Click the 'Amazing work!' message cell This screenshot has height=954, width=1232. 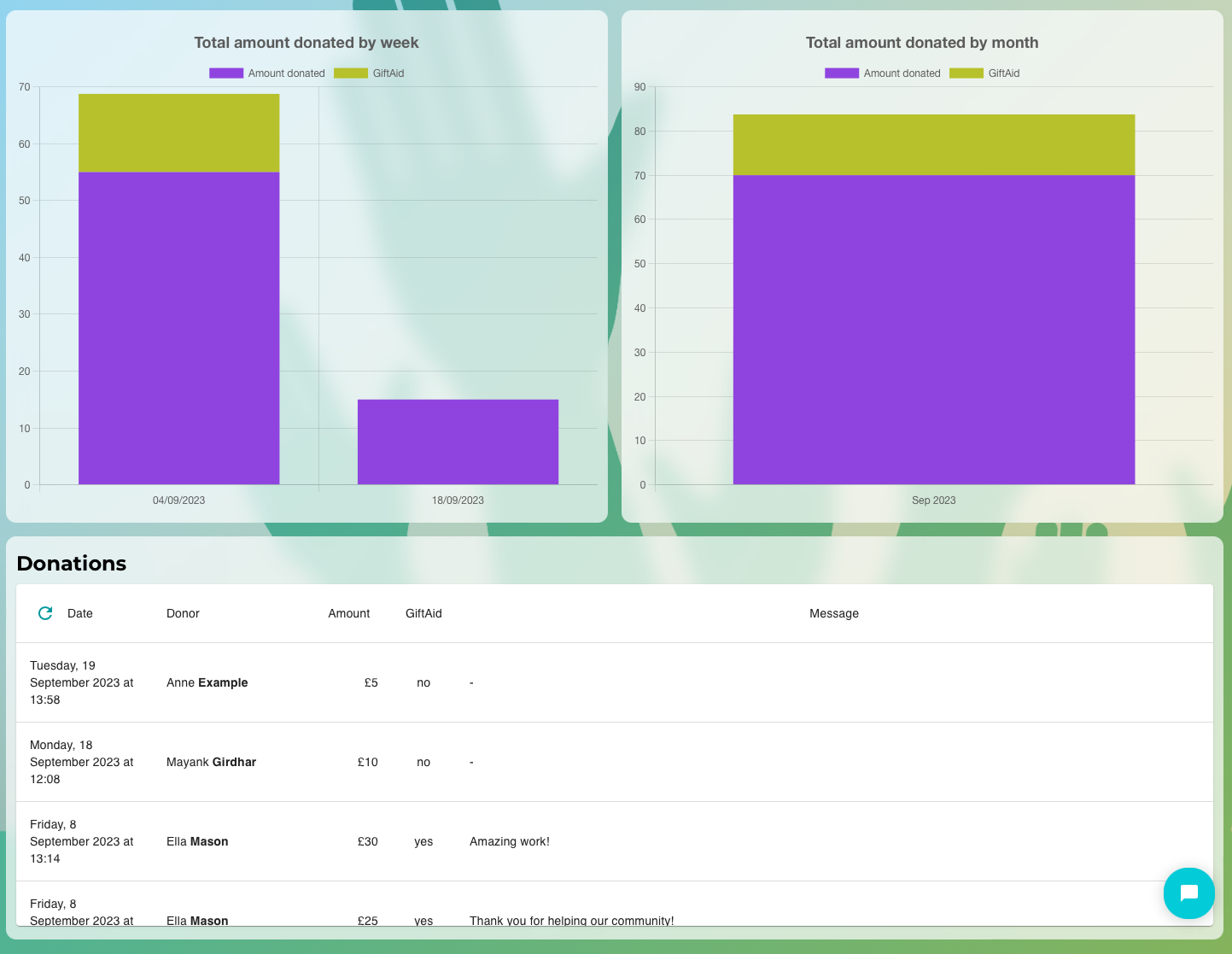pyautogui.click(x=510, y=841)
